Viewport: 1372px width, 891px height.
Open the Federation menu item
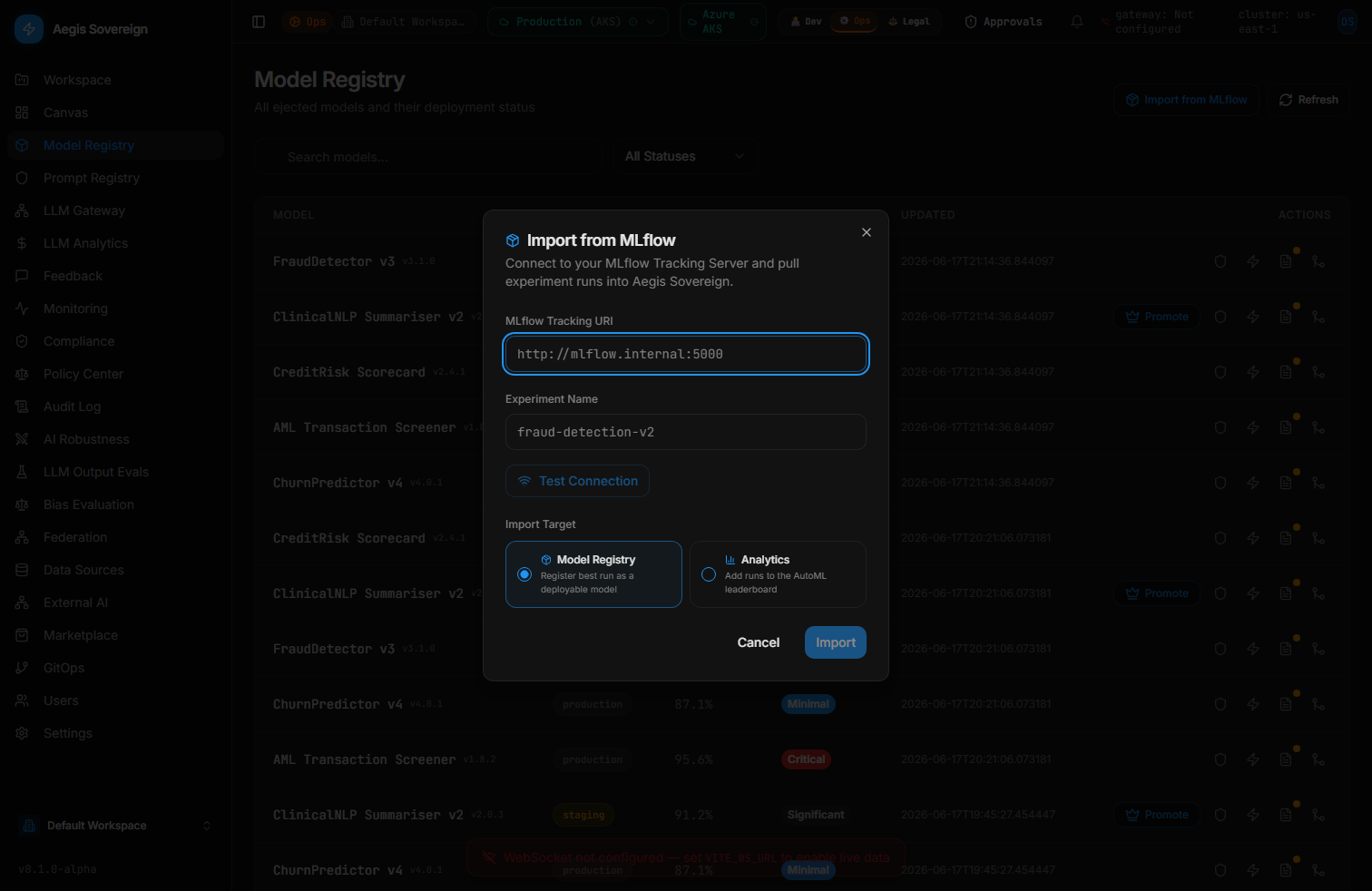click(115, 537)
